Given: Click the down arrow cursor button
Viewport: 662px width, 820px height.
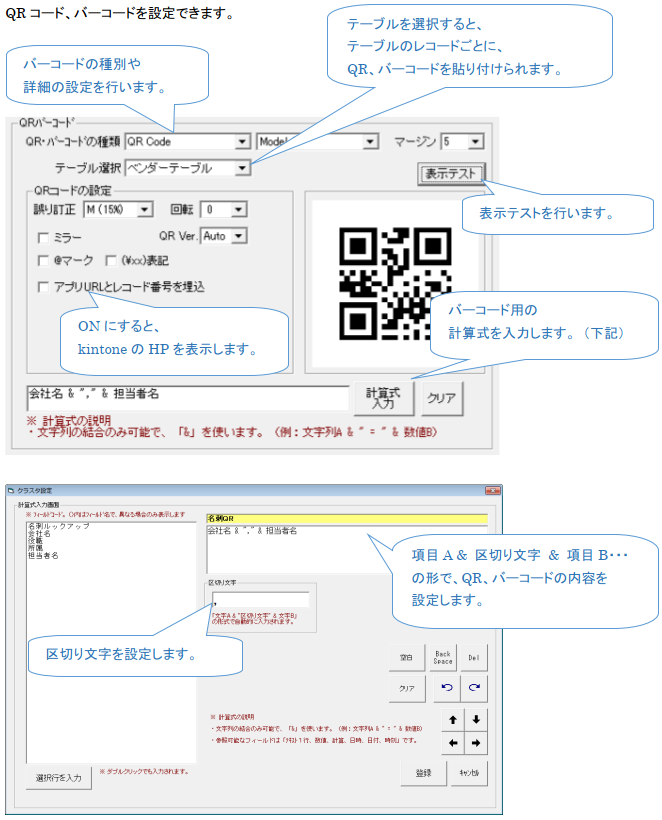Looking at the screenshot, I should point(476,720).
